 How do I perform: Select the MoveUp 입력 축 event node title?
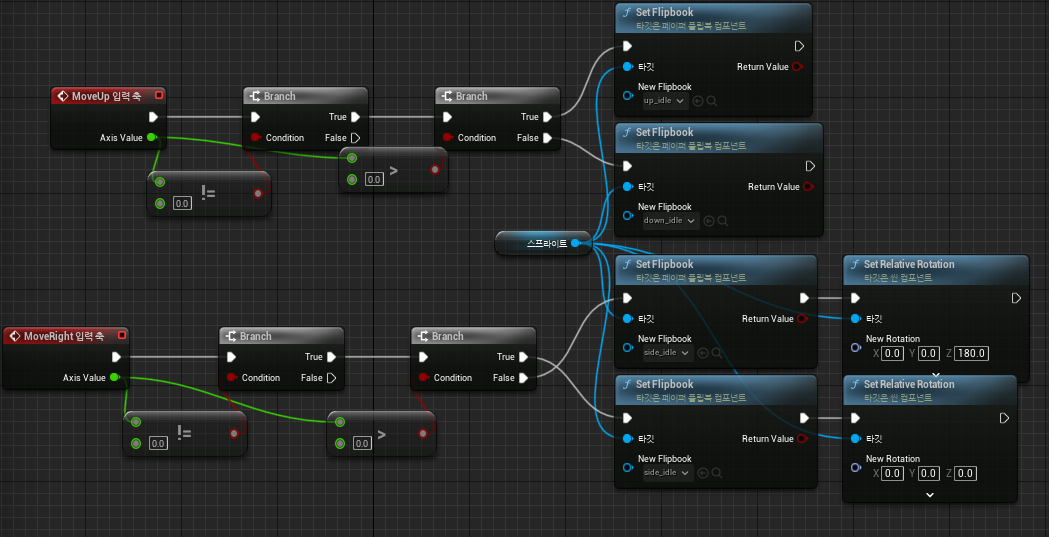(x=106, y=96)
